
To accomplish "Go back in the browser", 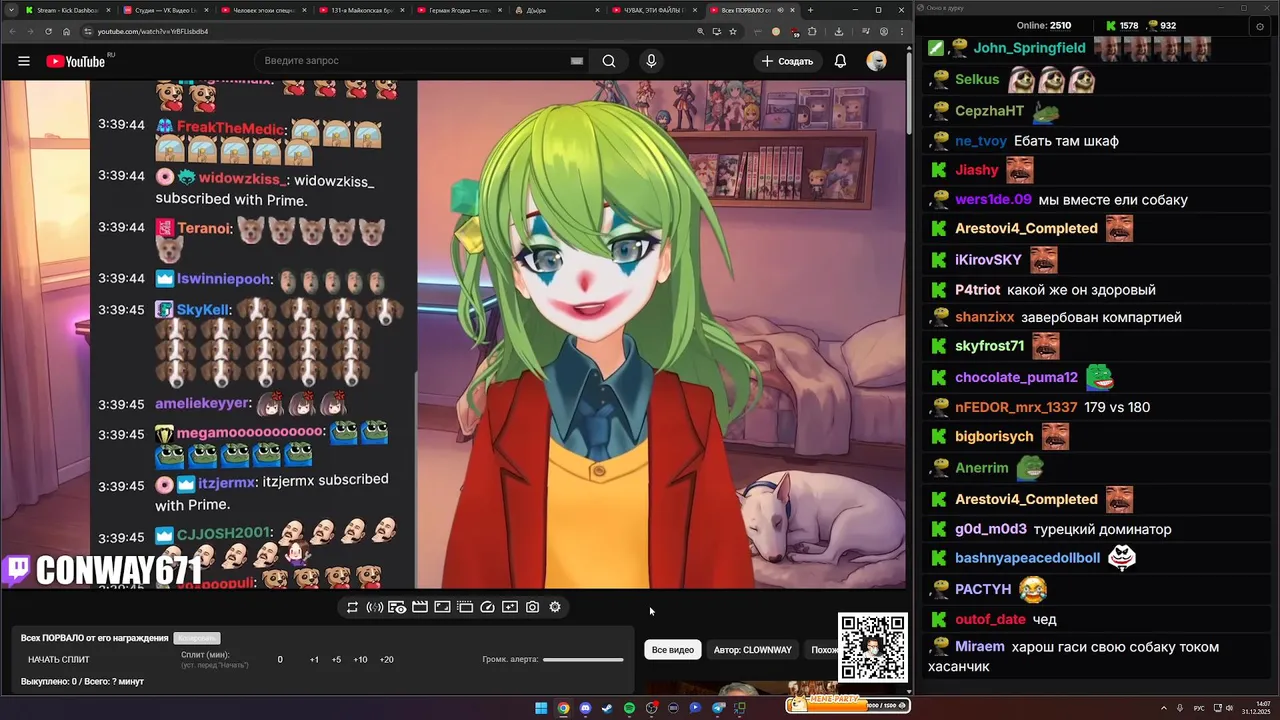I will [x=12, y=31].
